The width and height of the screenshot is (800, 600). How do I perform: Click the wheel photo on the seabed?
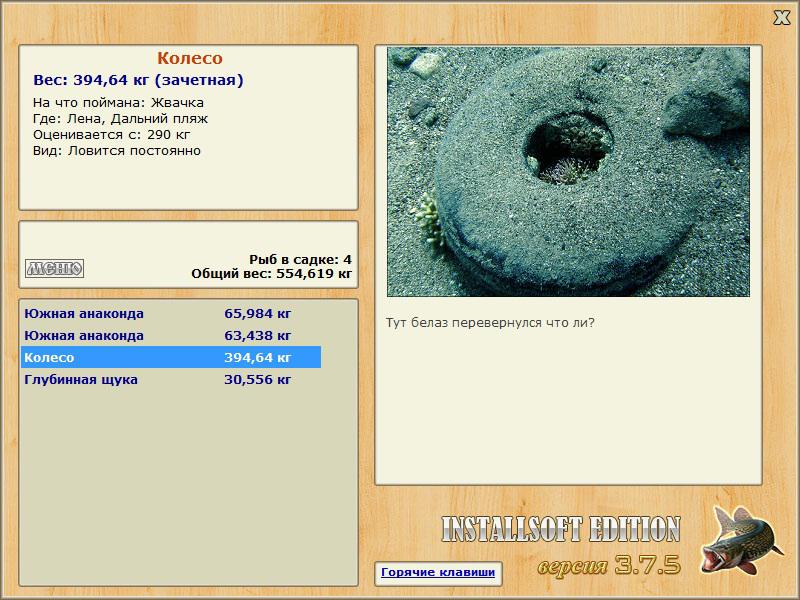point(568,172)
